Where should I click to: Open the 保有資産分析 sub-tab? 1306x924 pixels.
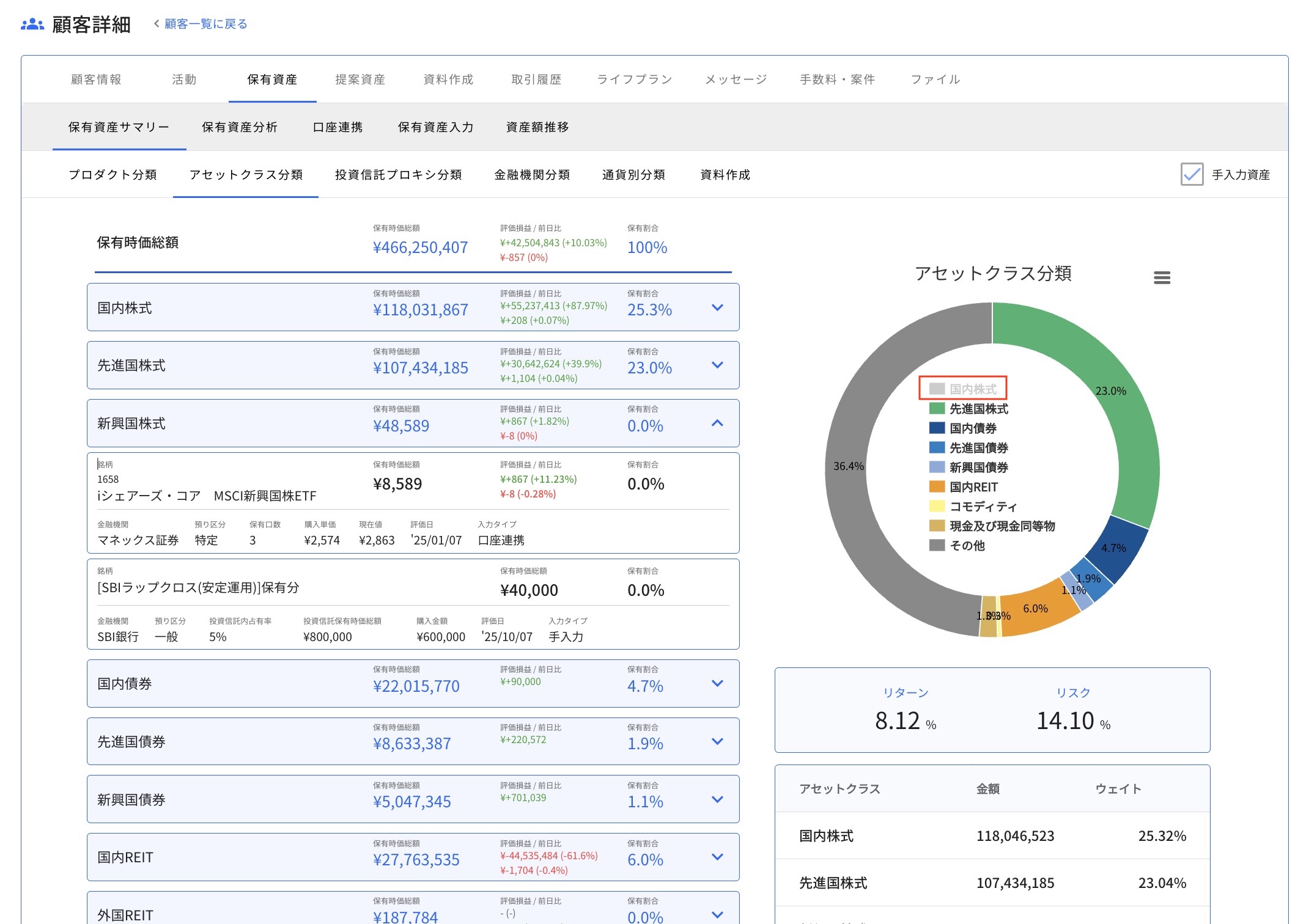(239, 127)
